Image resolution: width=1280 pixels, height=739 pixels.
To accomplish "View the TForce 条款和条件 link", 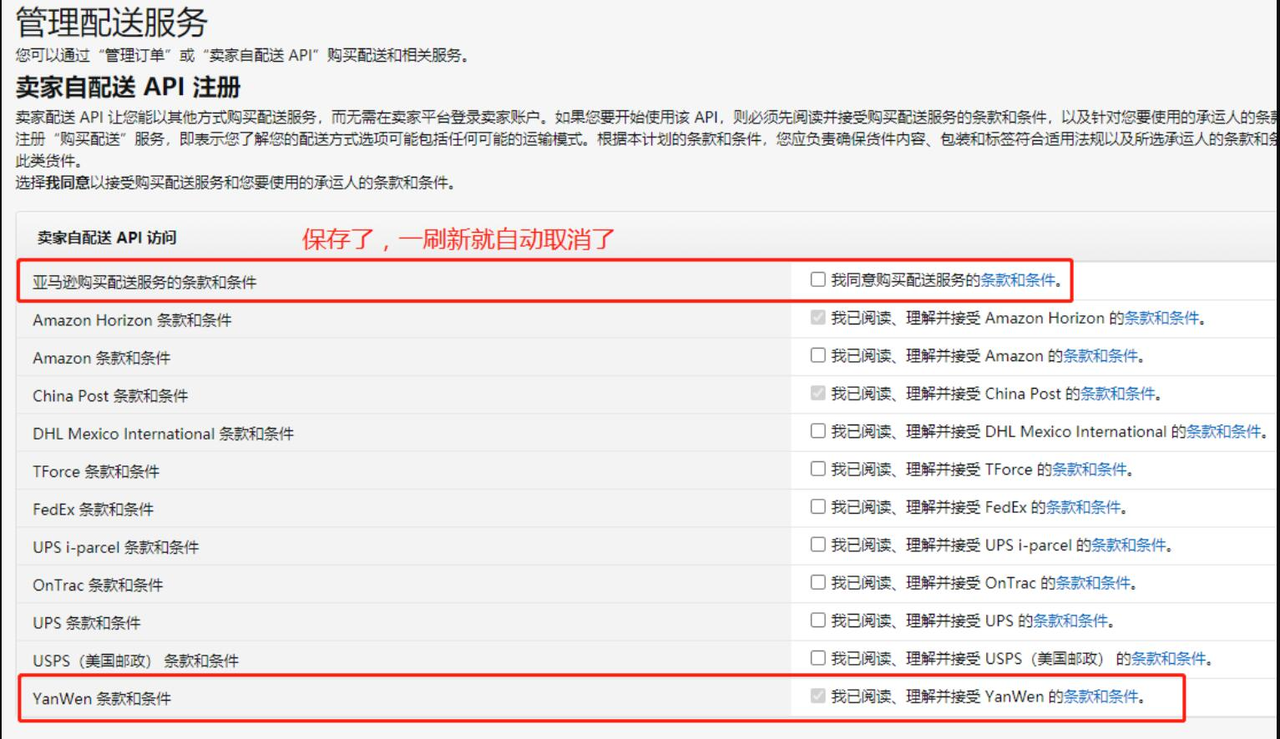I will point(1089,469).
